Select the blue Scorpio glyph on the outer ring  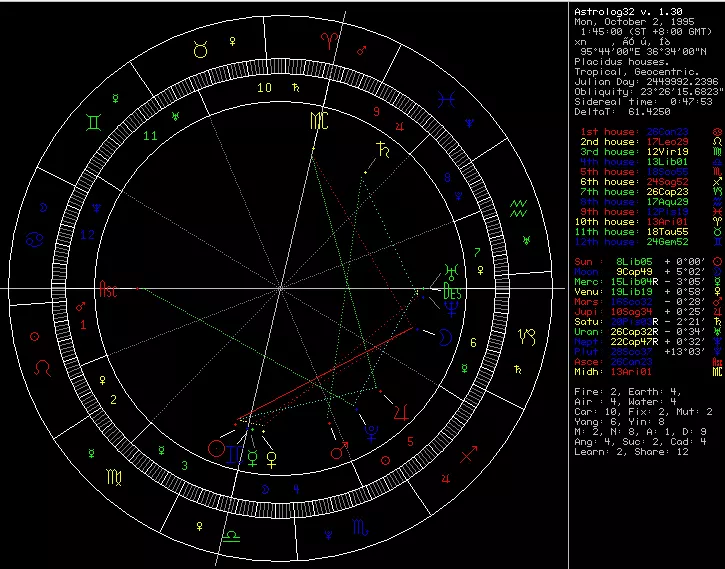pyautogui.click(x=361, y=527)
